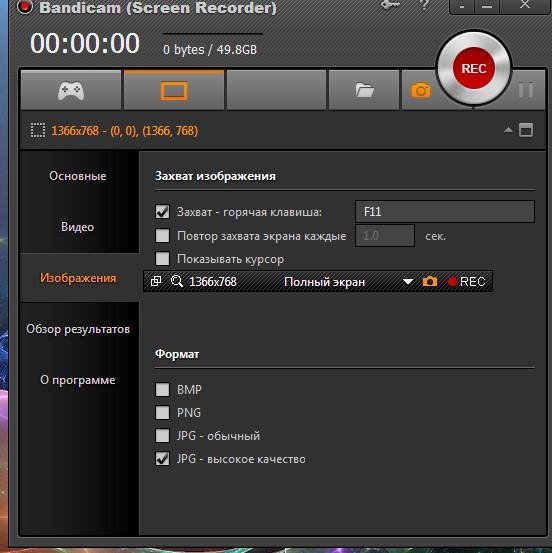The height and width of the screenshot is (553, 552).
Task: Click the Bandicam red circle logo icon
Action: tap(25, 6)
